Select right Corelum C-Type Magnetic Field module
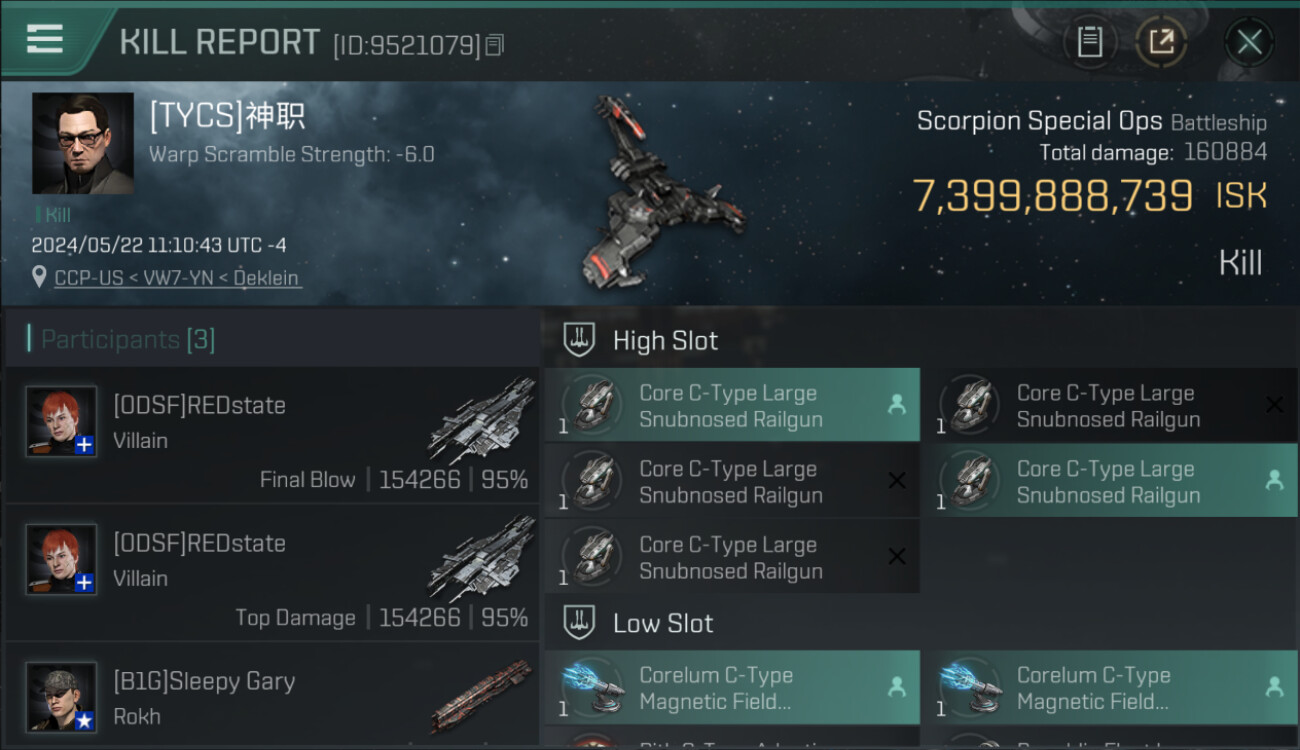 click(x=1110, y=688)
